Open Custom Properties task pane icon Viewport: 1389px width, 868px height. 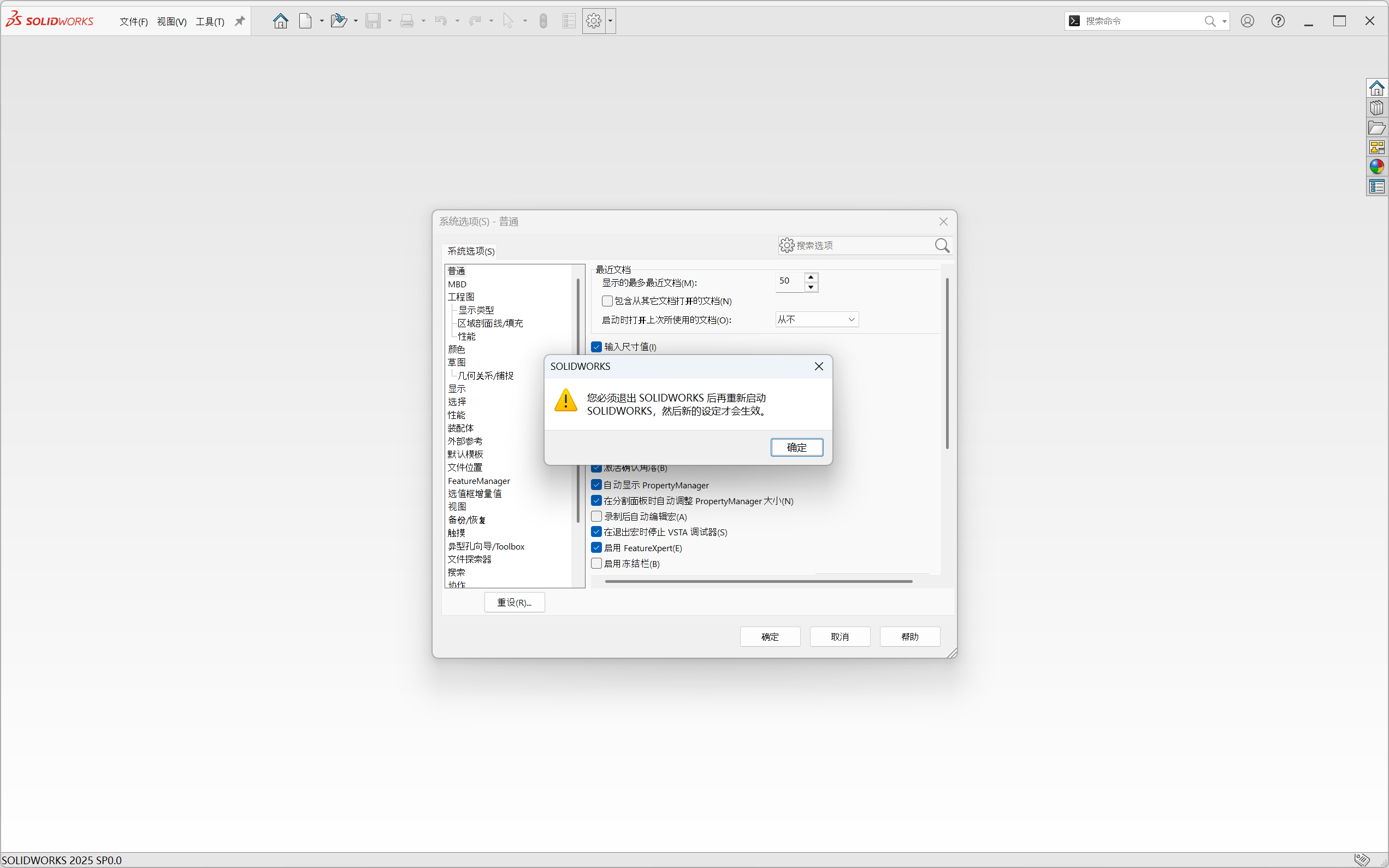pyautogui.click(x=1376, y=186)
